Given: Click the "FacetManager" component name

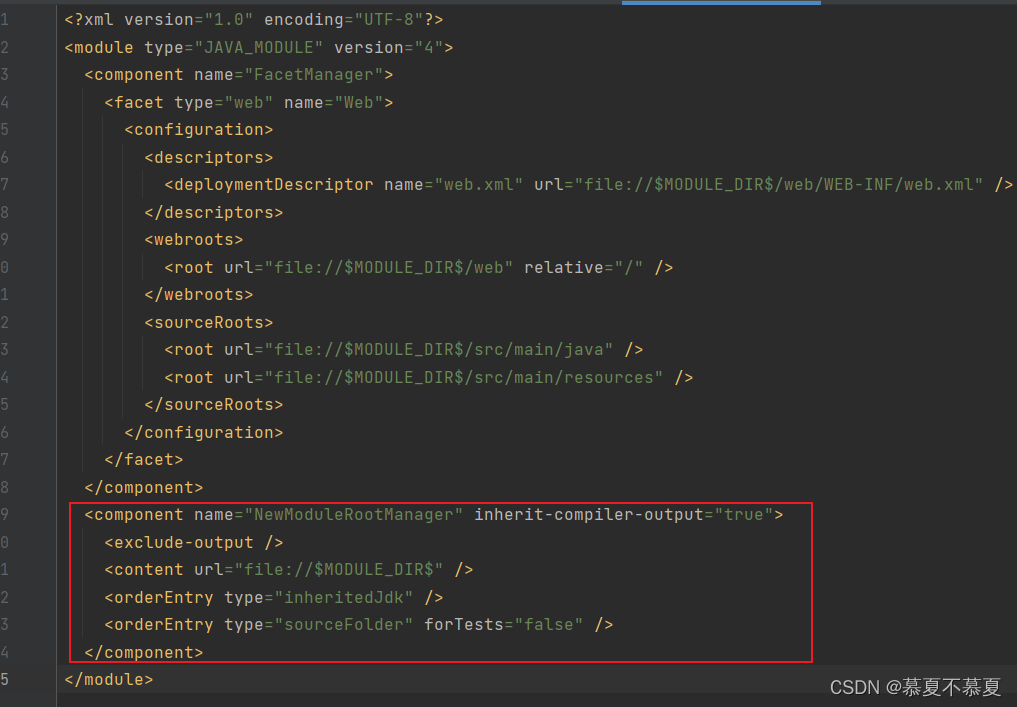Looking at the screenshot, I should pos(314,75).
